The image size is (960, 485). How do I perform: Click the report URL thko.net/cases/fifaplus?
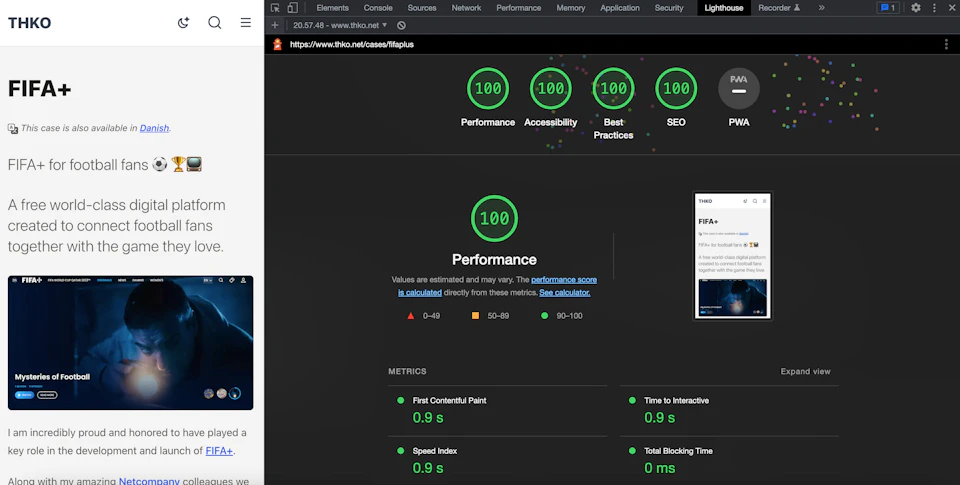(x=351, y=44)
